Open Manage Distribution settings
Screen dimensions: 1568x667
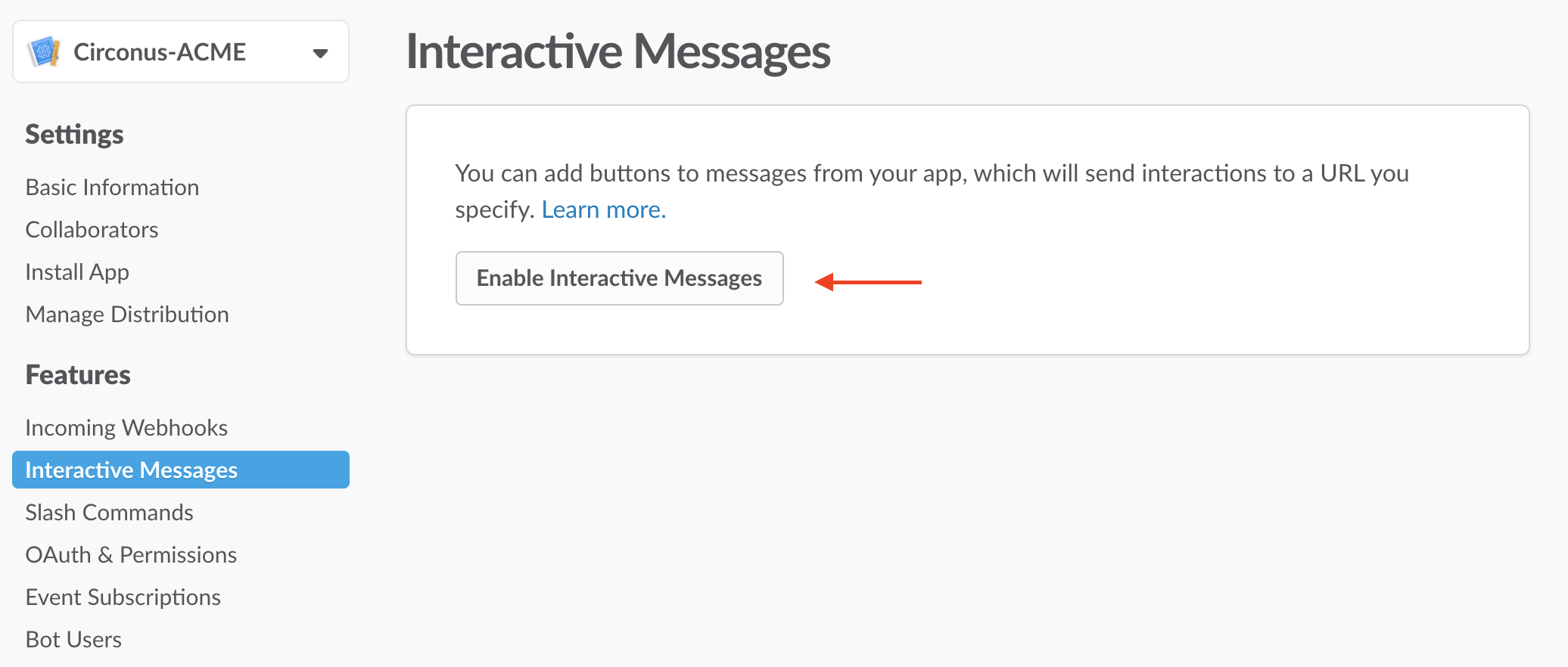tap(127, 314)
